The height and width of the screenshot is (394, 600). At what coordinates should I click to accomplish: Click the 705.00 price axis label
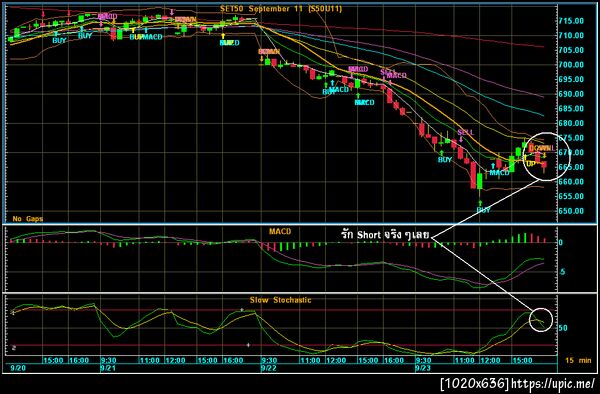click(571, 50)
